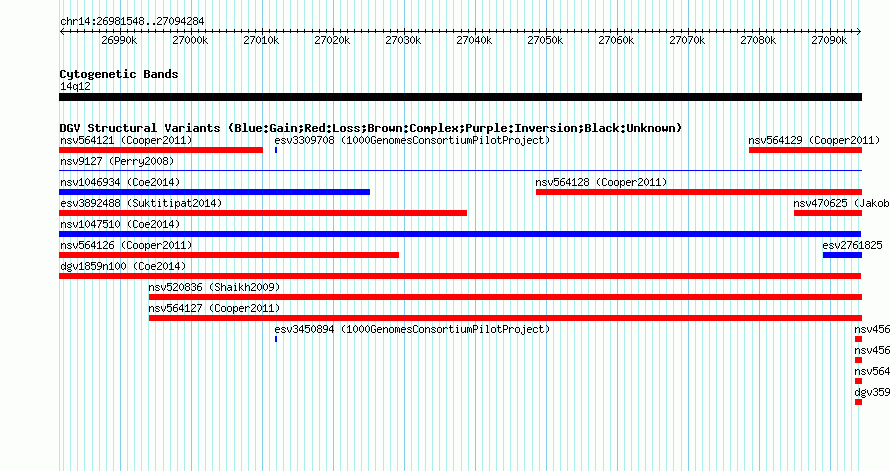Click the black 14q12 cytogenetic band bar
The height and width of the screenshot is (471, 890).
tap(460, 97)
